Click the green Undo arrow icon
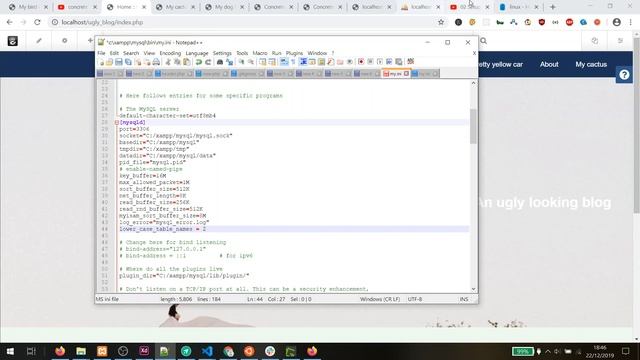This screenshot has width=640, height=360. [x=199, y=62]
